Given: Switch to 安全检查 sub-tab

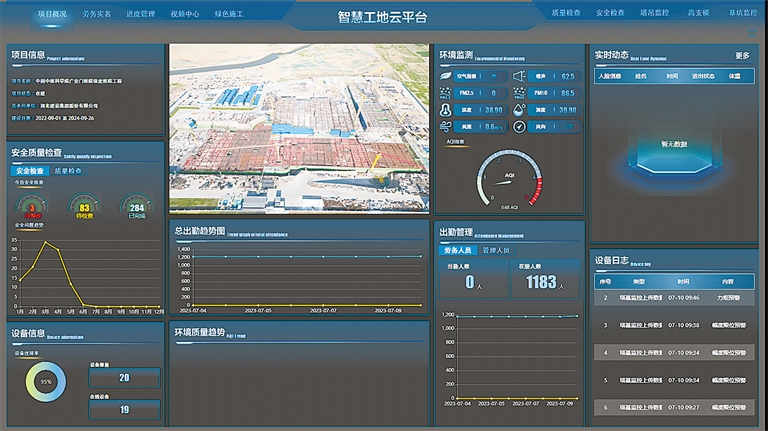Looking at the screenshot, I should click(30, 171).
